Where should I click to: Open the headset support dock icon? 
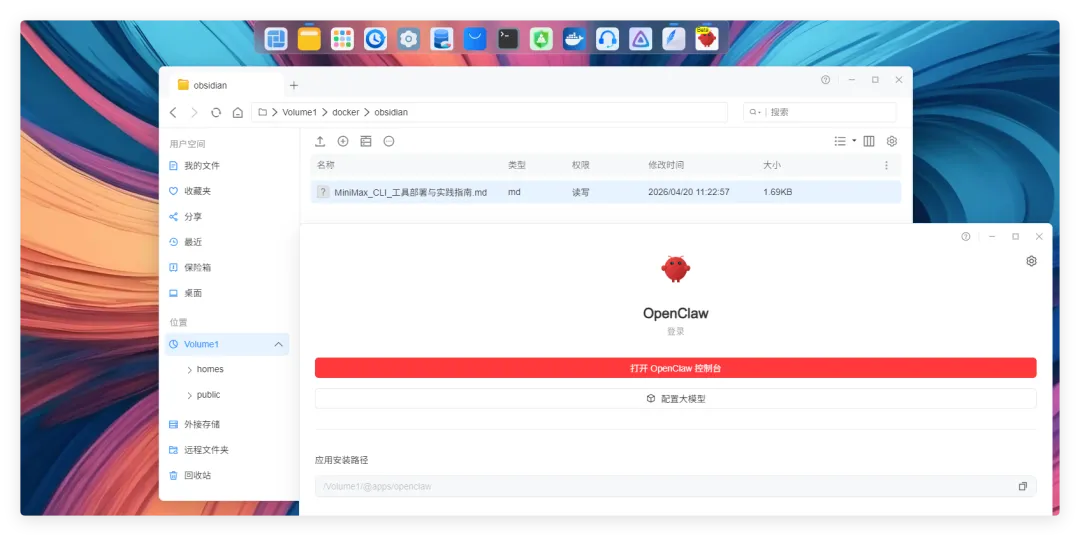click(608, 39)
